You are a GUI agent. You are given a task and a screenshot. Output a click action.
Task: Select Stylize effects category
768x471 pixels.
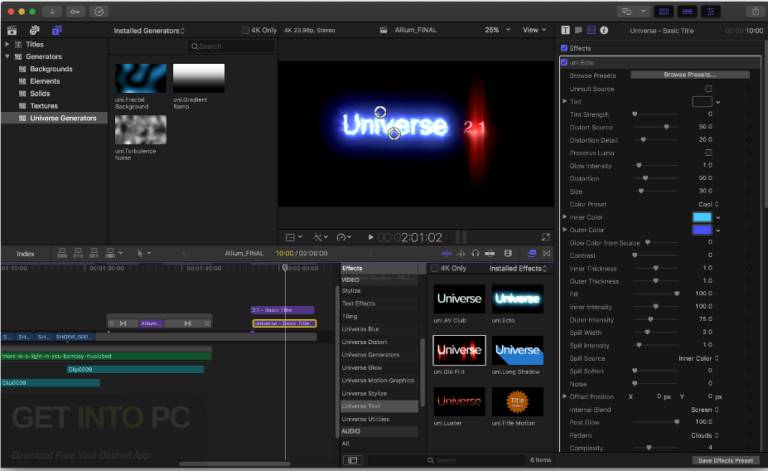pyautogui.click(x=351, y=291)
